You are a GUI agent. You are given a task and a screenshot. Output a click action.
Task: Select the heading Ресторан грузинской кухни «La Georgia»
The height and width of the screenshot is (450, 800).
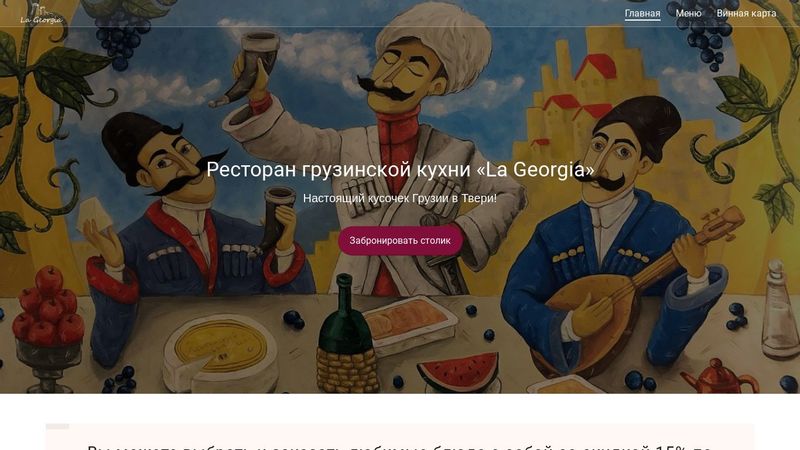pos(400,169)
